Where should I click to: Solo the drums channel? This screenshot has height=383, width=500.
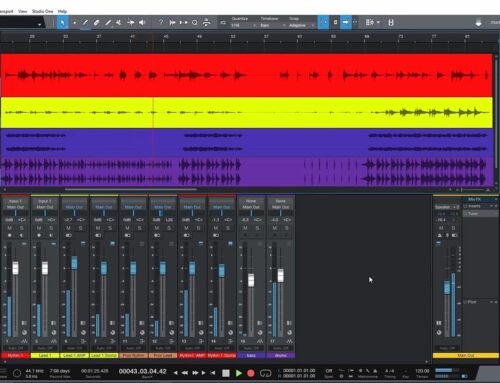287,228
